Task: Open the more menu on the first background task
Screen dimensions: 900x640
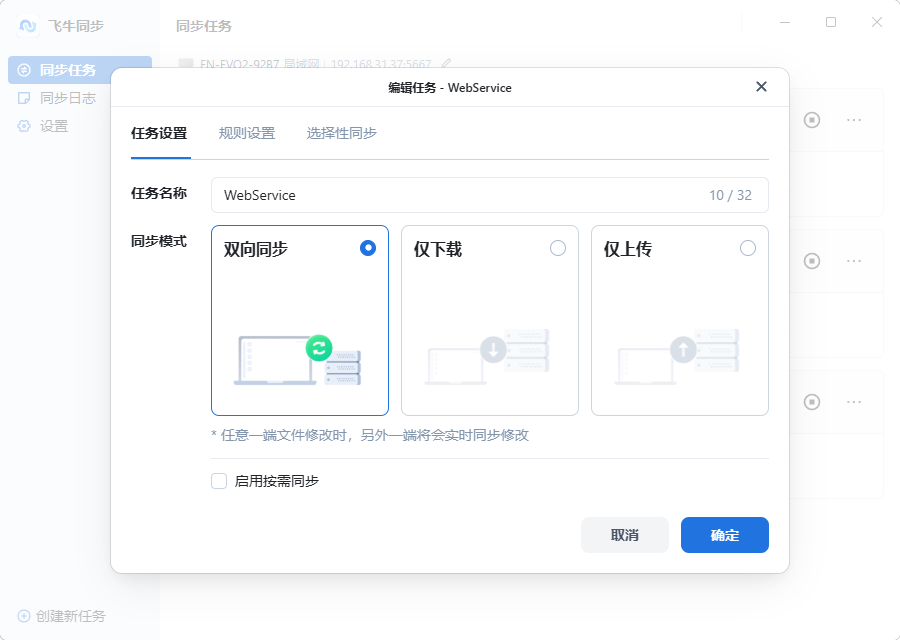Action: 854,120
